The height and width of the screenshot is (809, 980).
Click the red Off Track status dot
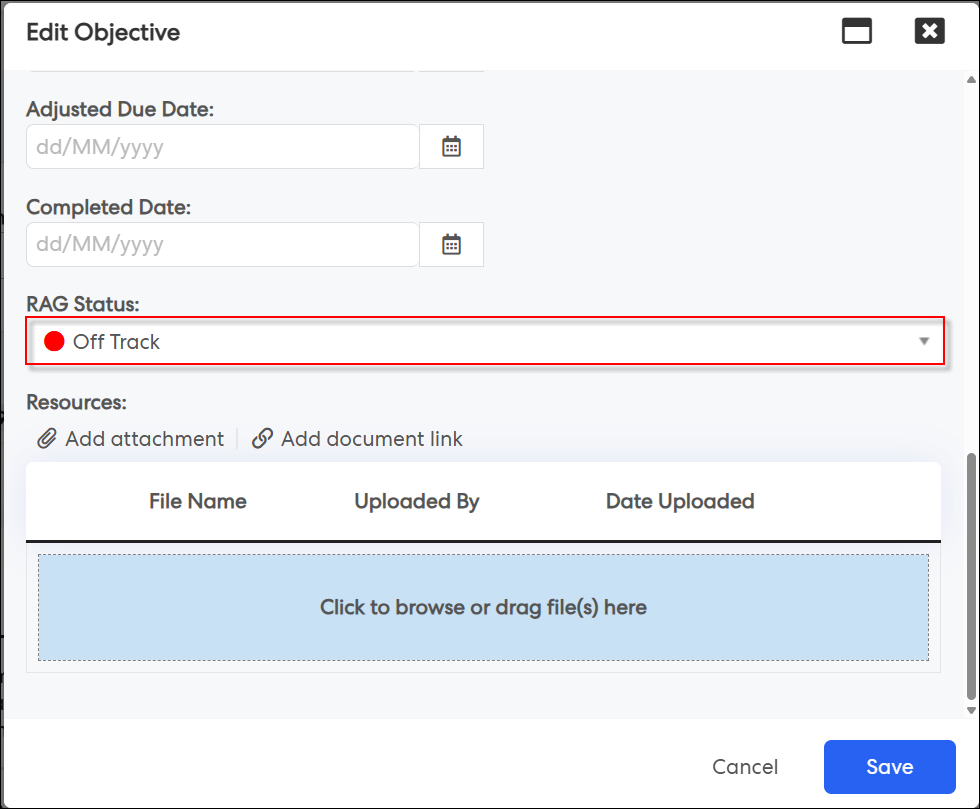54,341
